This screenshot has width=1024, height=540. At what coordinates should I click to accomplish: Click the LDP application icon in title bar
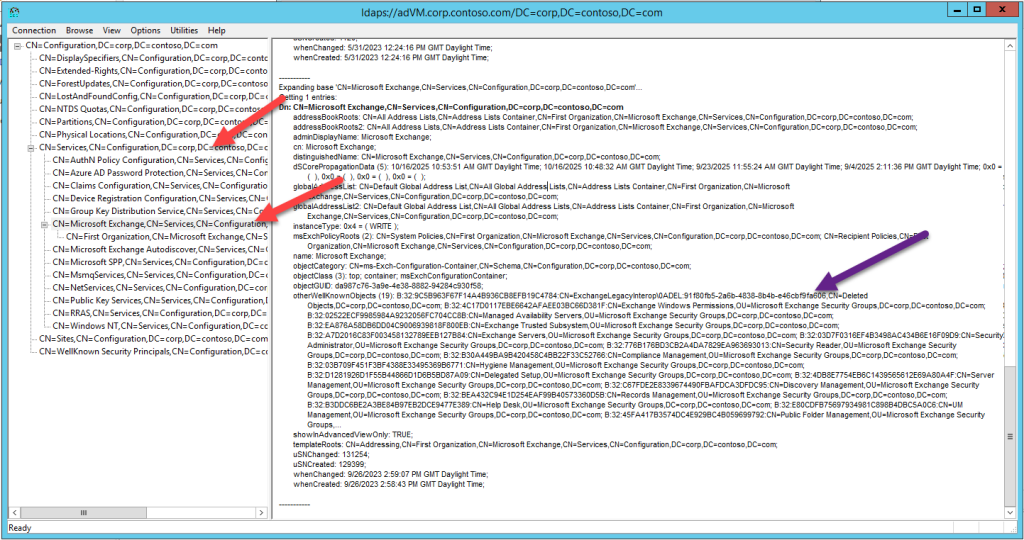point(14,12)
